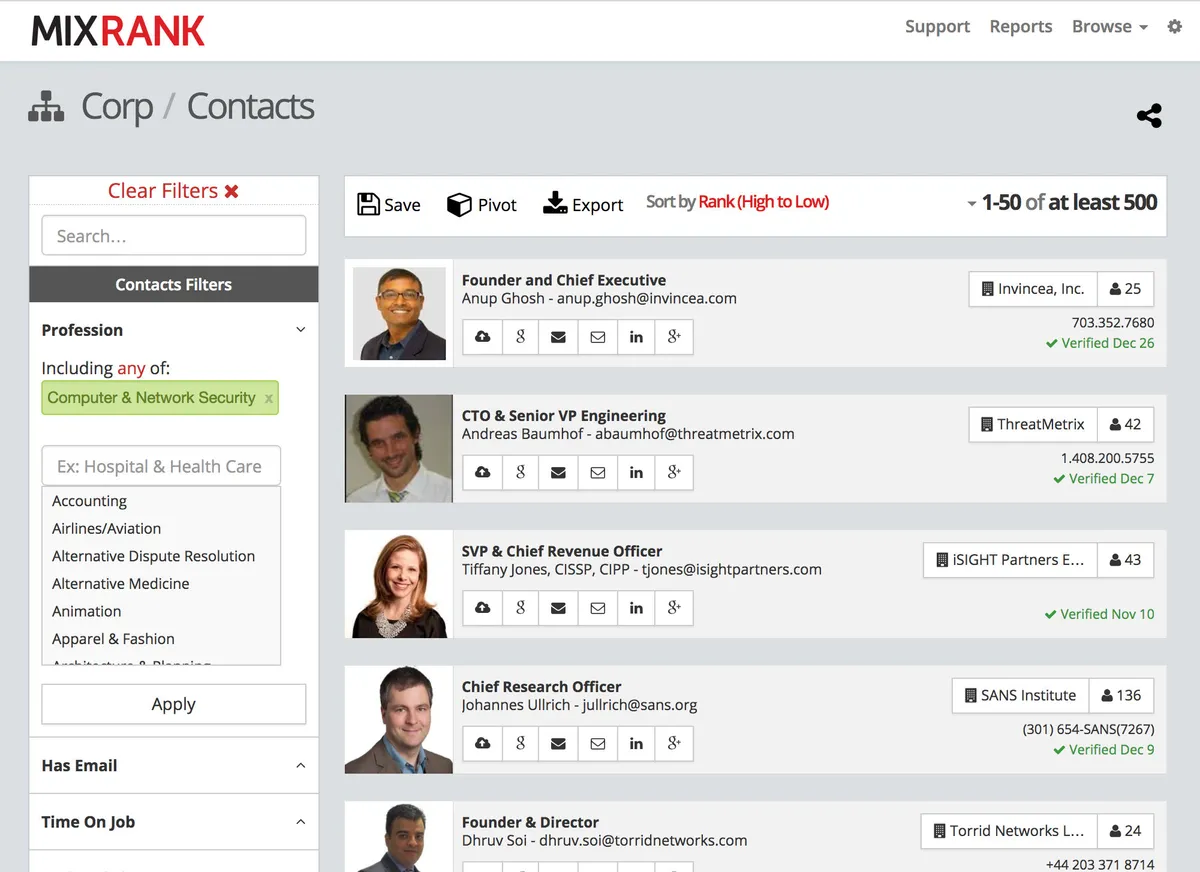Click Founder and Chief Executive title

pos(564,280)
